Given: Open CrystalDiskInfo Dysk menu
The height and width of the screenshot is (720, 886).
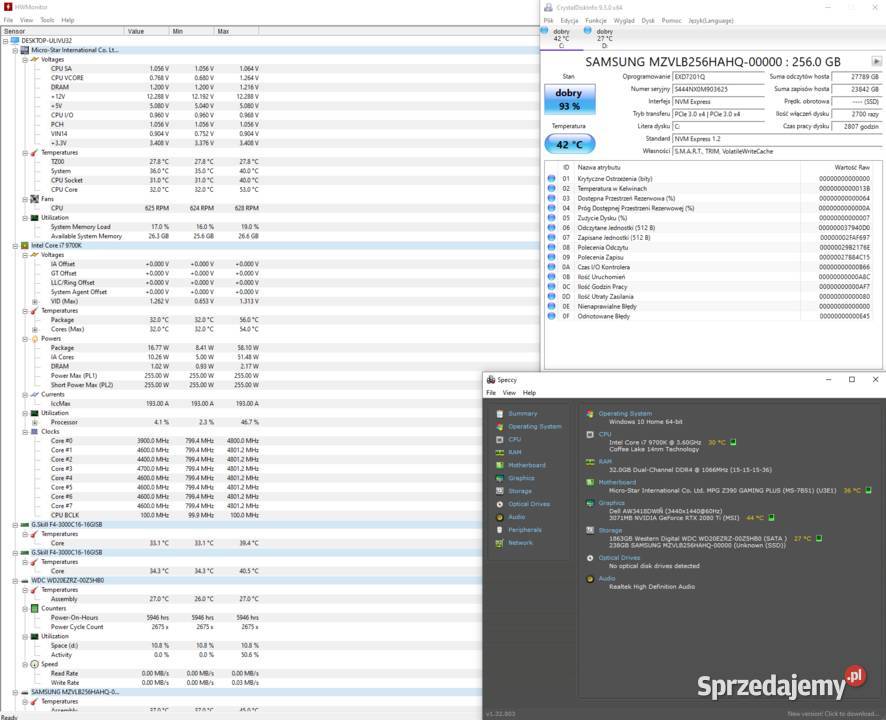Looking at the screenshot, I should point(648,20).
